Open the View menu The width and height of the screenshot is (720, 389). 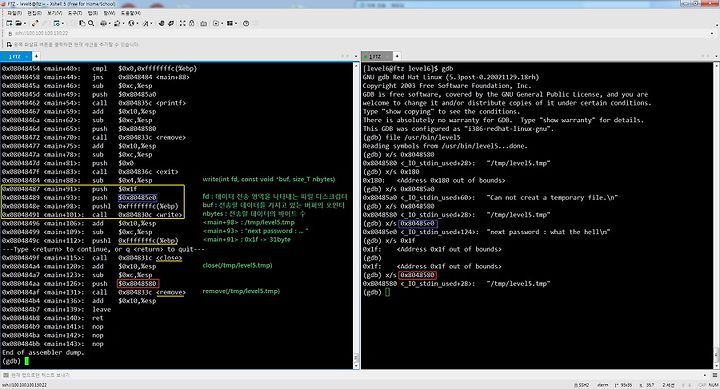[x=55, y=13]
